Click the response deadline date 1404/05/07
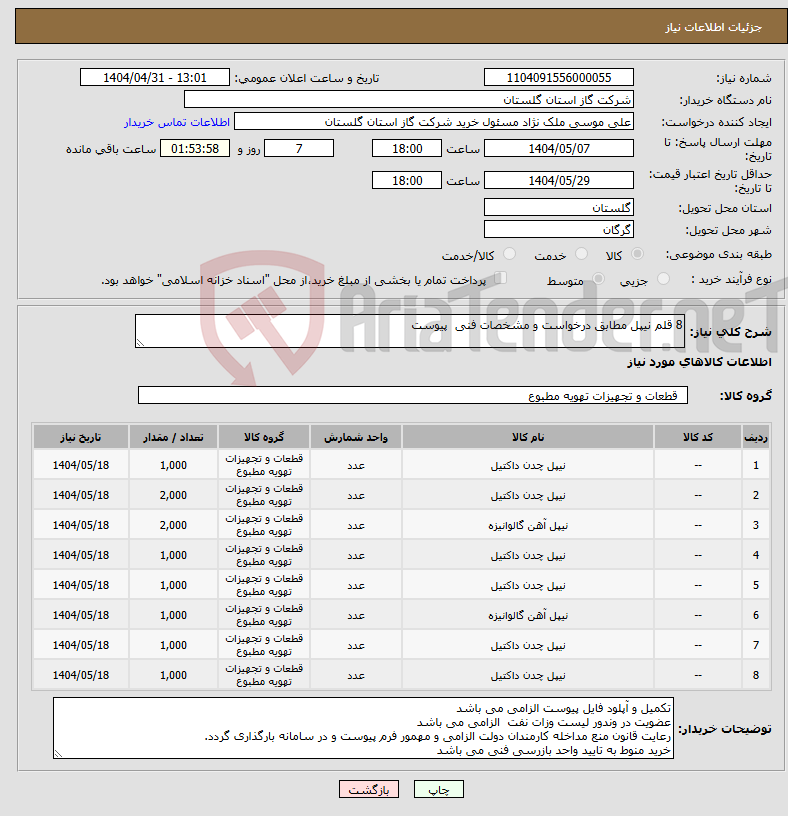The height and width of the screenshot is (816, 788). click(x=558, y=148)
